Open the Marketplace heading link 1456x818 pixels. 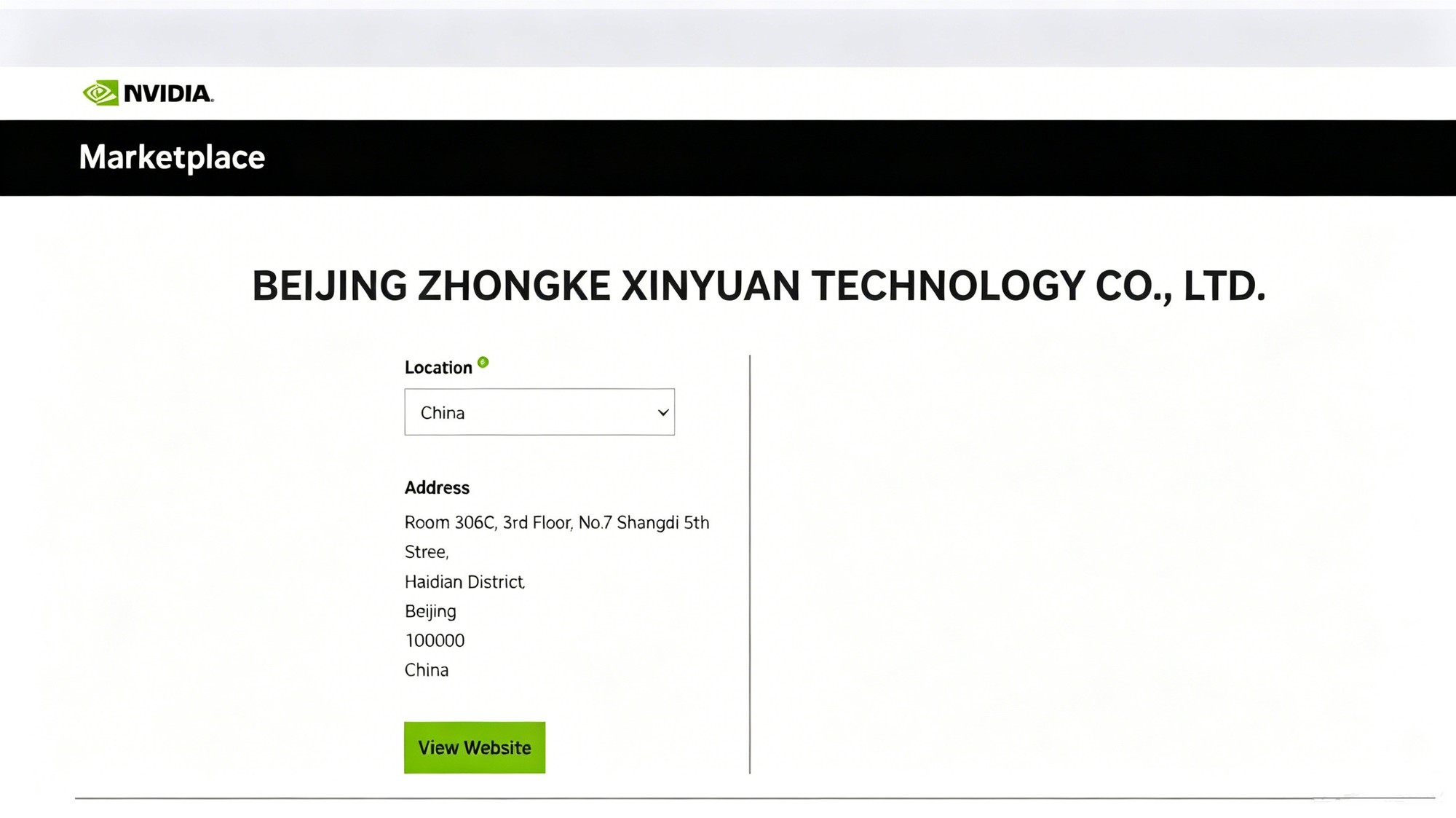172,157
